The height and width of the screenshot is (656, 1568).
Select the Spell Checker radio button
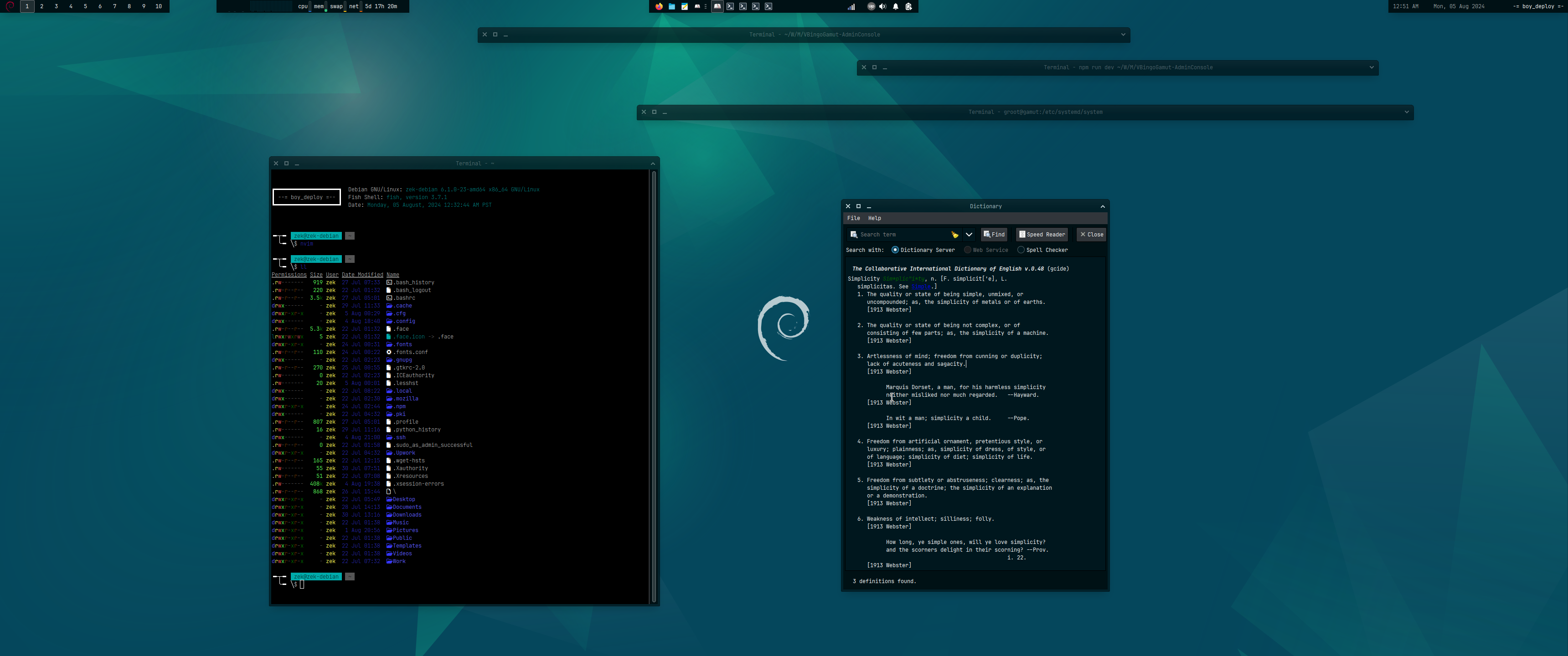click(x=1021, y=250)
